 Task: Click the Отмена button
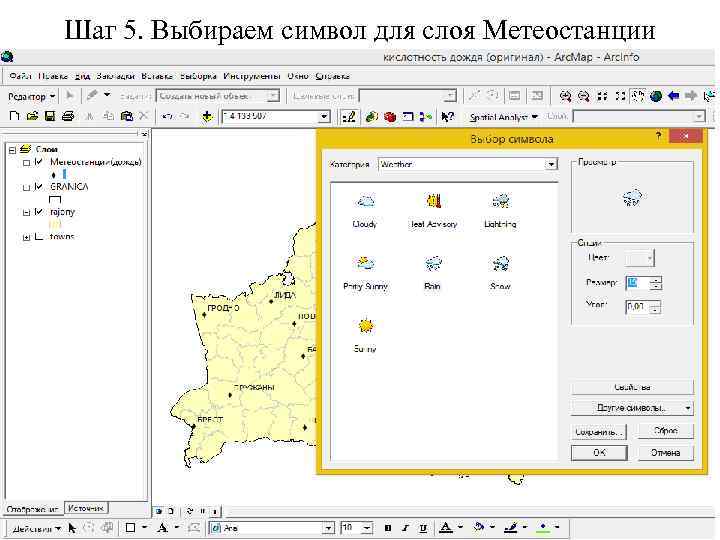[x=666, y=452]
